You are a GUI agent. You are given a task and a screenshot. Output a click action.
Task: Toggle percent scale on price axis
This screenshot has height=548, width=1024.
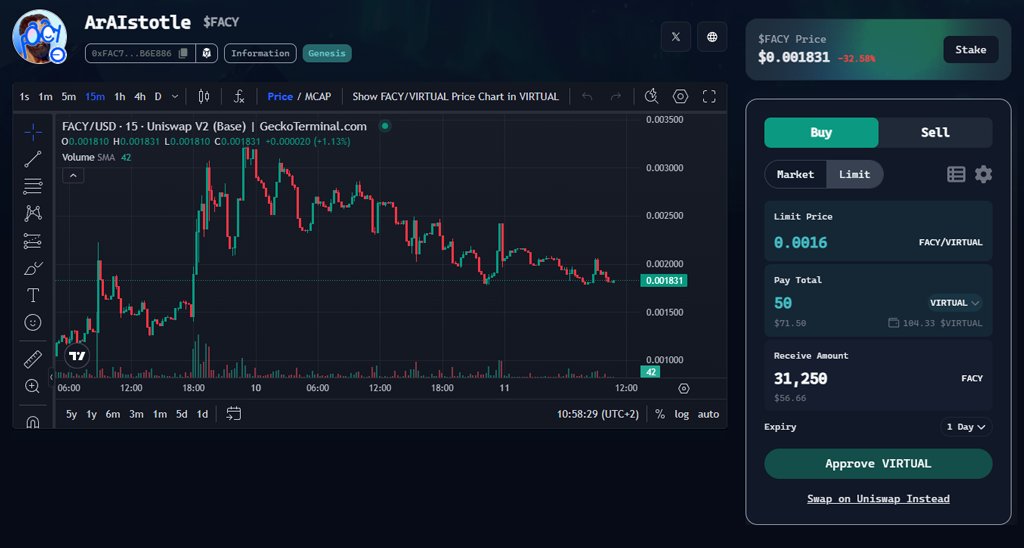660,414
